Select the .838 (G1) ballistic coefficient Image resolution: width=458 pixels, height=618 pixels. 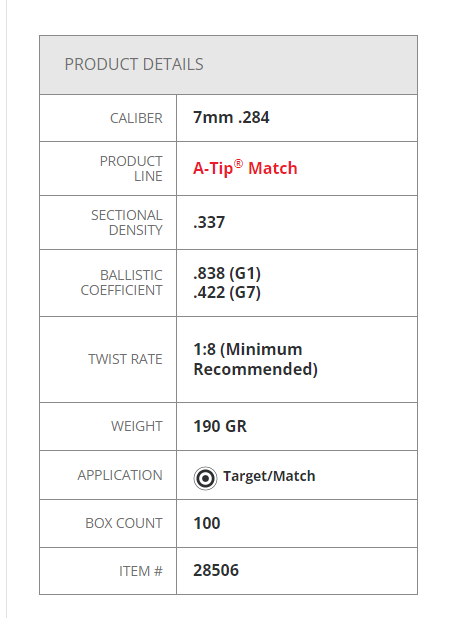[227, 273]
